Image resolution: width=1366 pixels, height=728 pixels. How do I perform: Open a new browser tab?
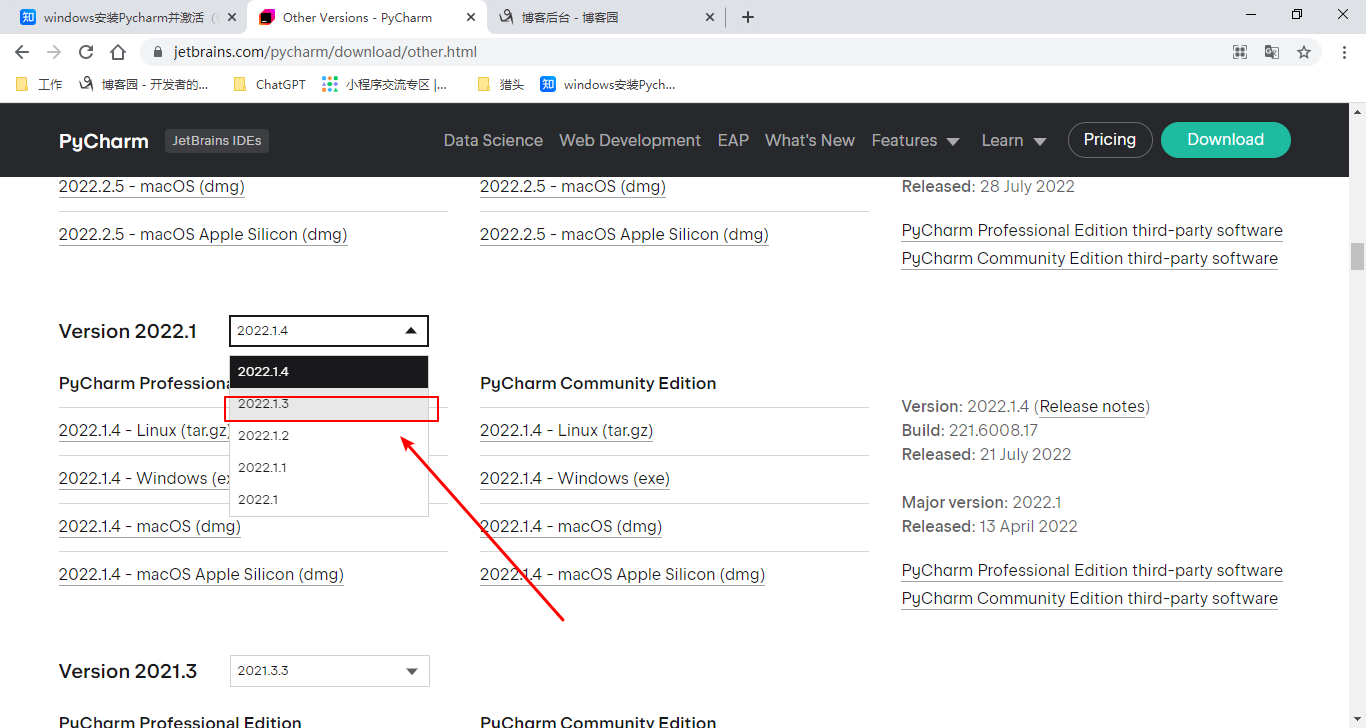[x=748, y=17]
